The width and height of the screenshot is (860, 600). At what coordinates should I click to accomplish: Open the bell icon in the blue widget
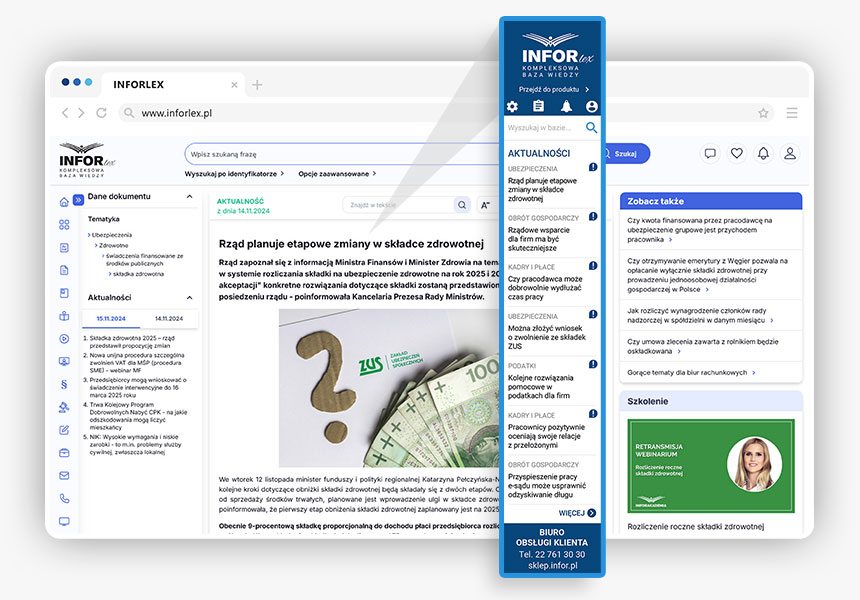coord(566,106)
